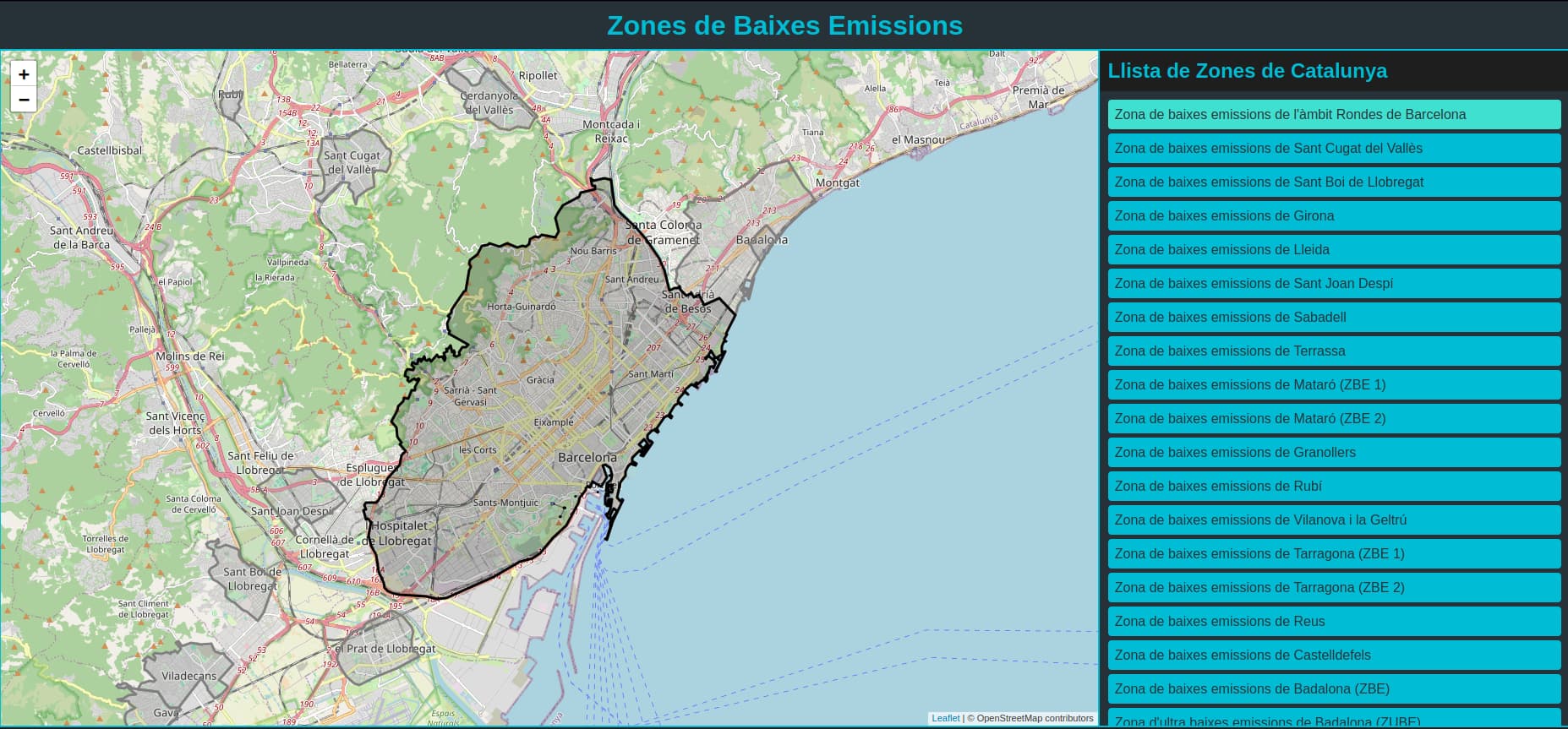Viewport: 1568px width, 729px height.
Task: Choose Badalona (ZBE) zone
Action: coord(1334,688)
